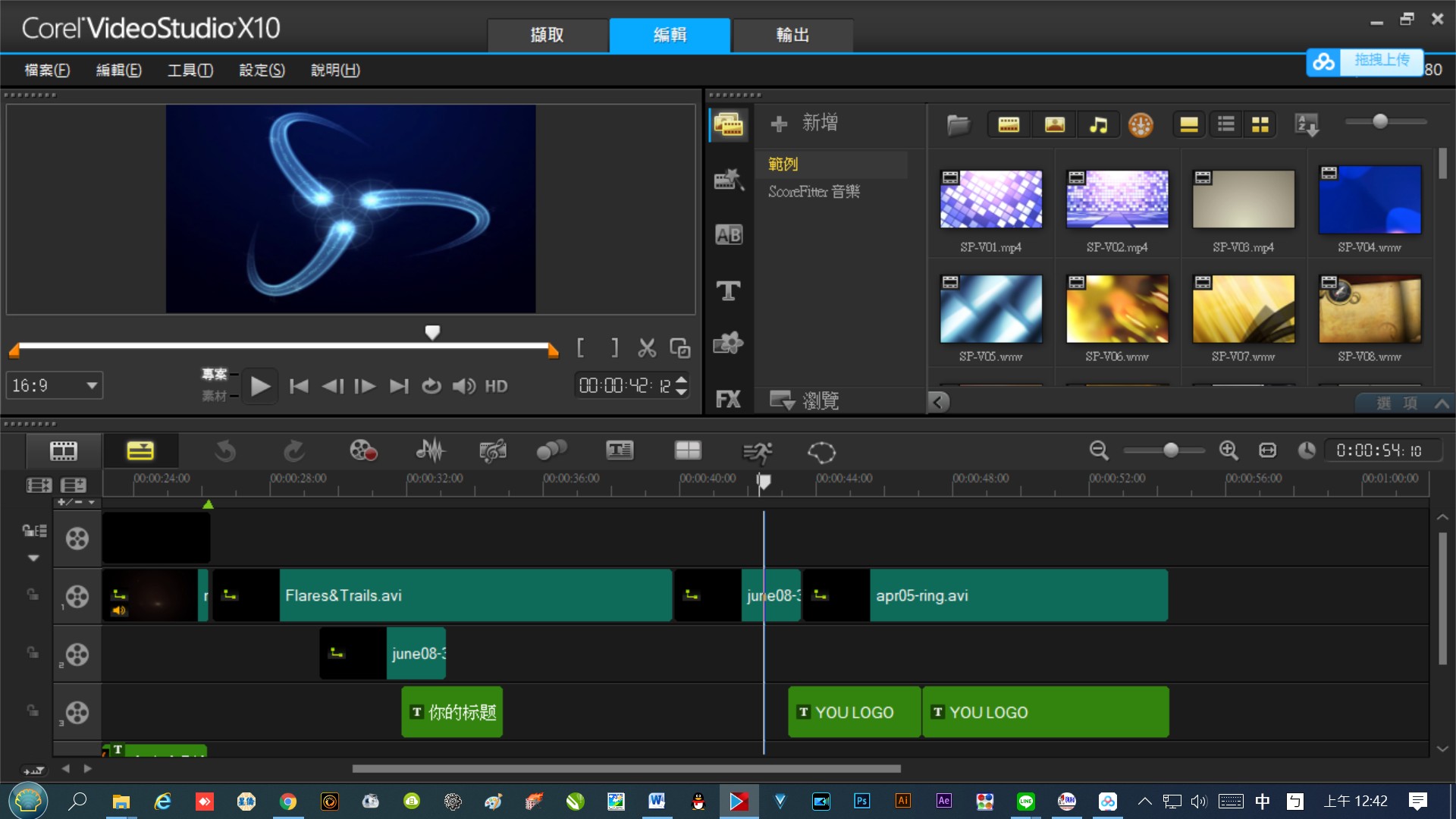This screenshot has height=819, width=1456.
Task: Click the Zoom In magnifier on timeline
Action: [1228, 450]
